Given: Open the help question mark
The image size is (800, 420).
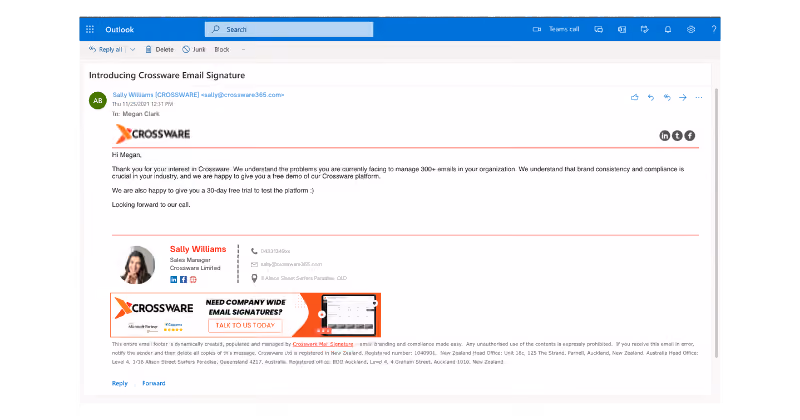Looking at the screenshot, I should pyautogui.click(x=714, y=30).
